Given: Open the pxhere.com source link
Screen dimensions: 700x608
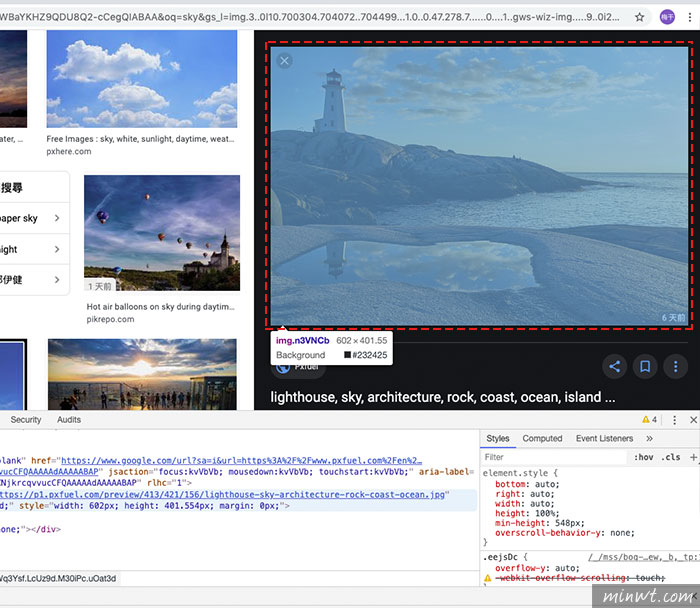Looking at the screenshot, I should click(69, 151).
